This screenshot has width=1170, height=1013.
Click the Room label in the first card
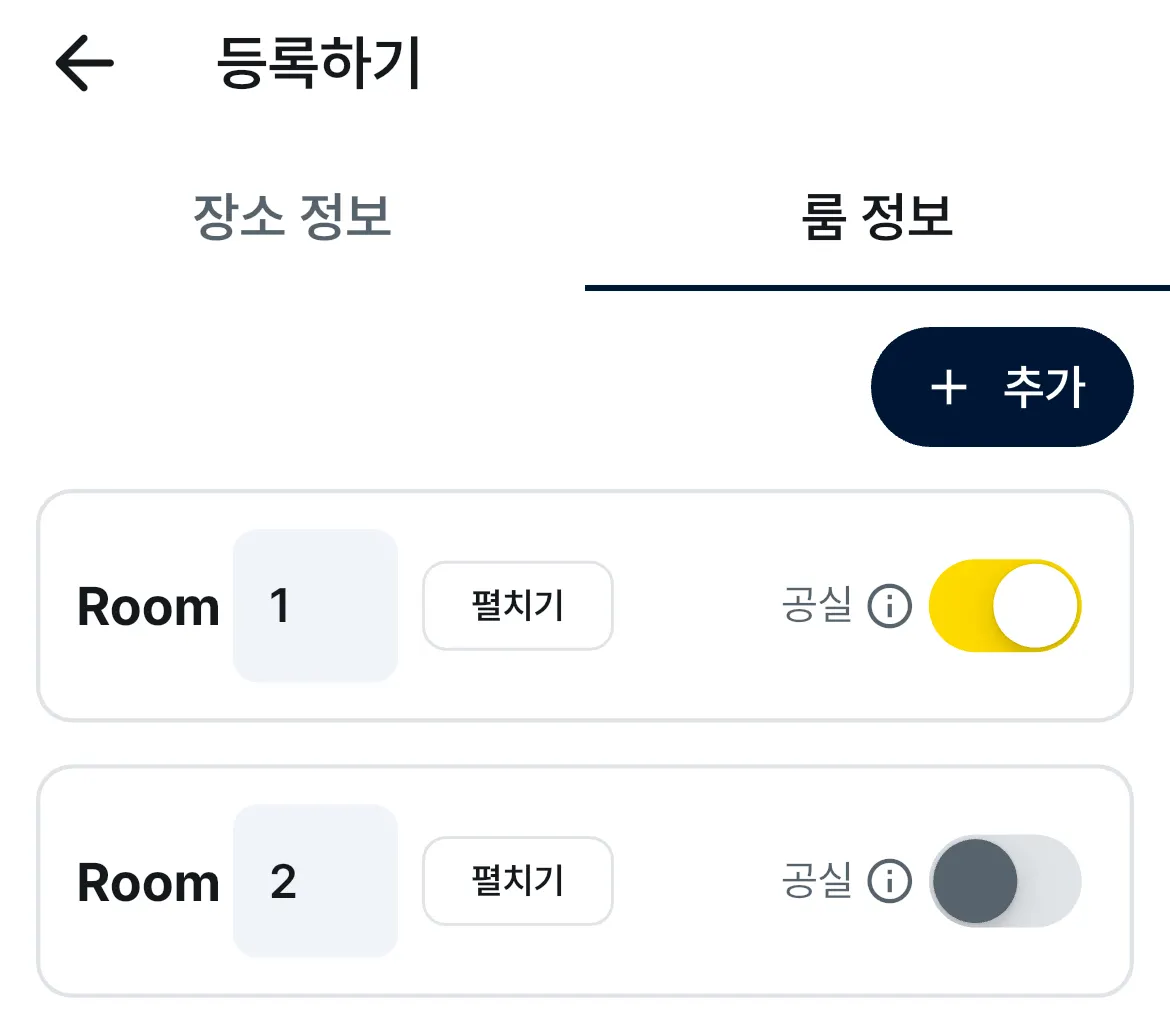point(148,607)
